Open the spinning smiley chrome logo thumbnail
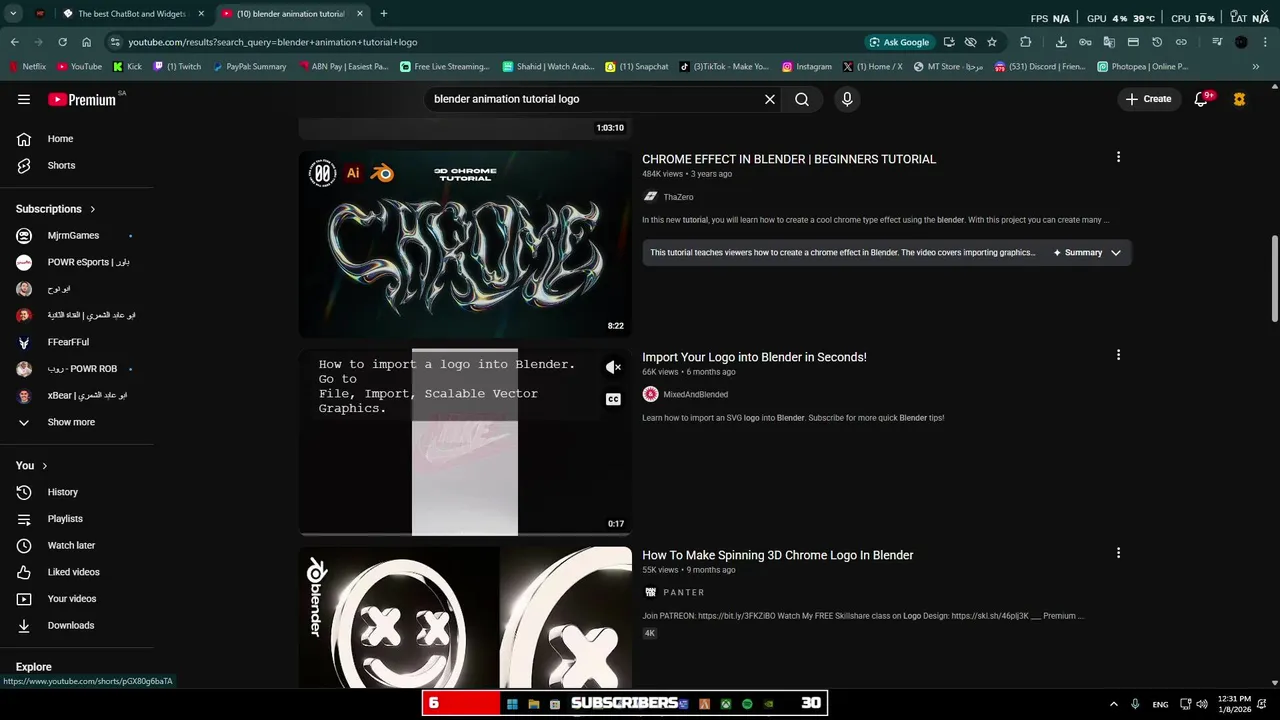 tap(465, 617)
